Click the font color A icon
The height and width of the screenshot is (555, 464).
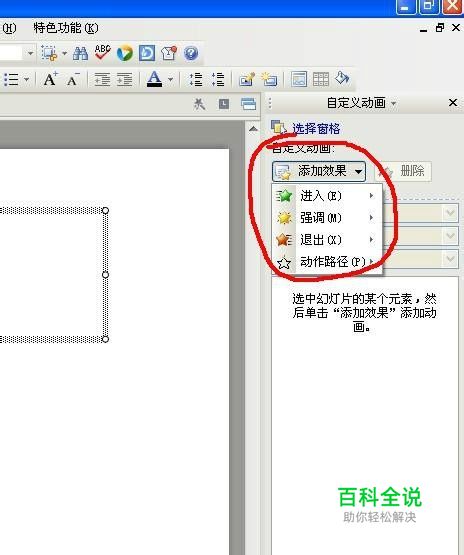tap(154, 79)
